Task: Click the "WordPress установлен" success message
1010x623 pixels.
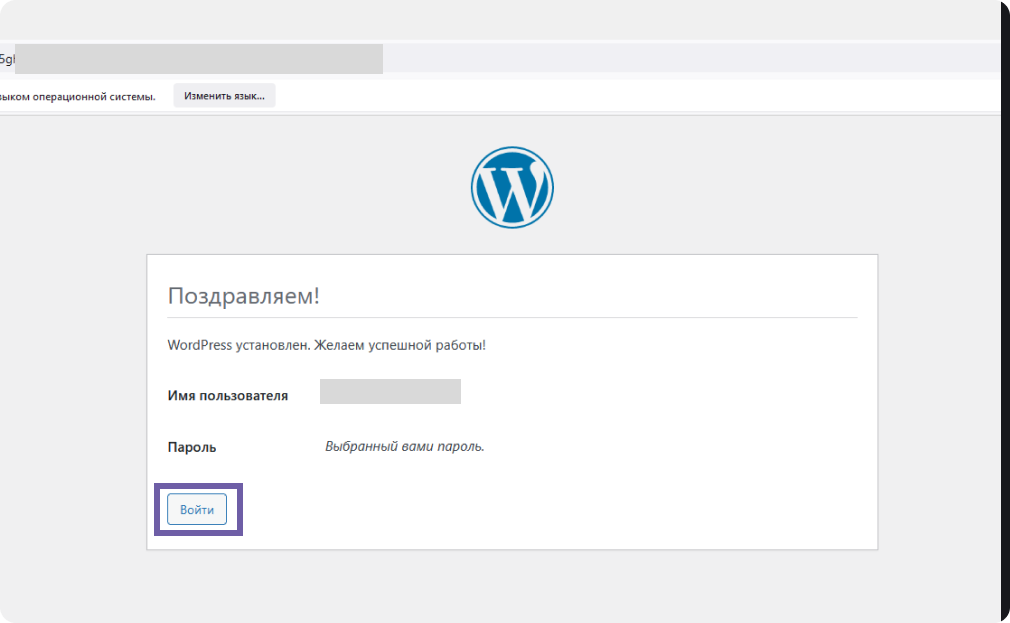Action: (326, 345)
